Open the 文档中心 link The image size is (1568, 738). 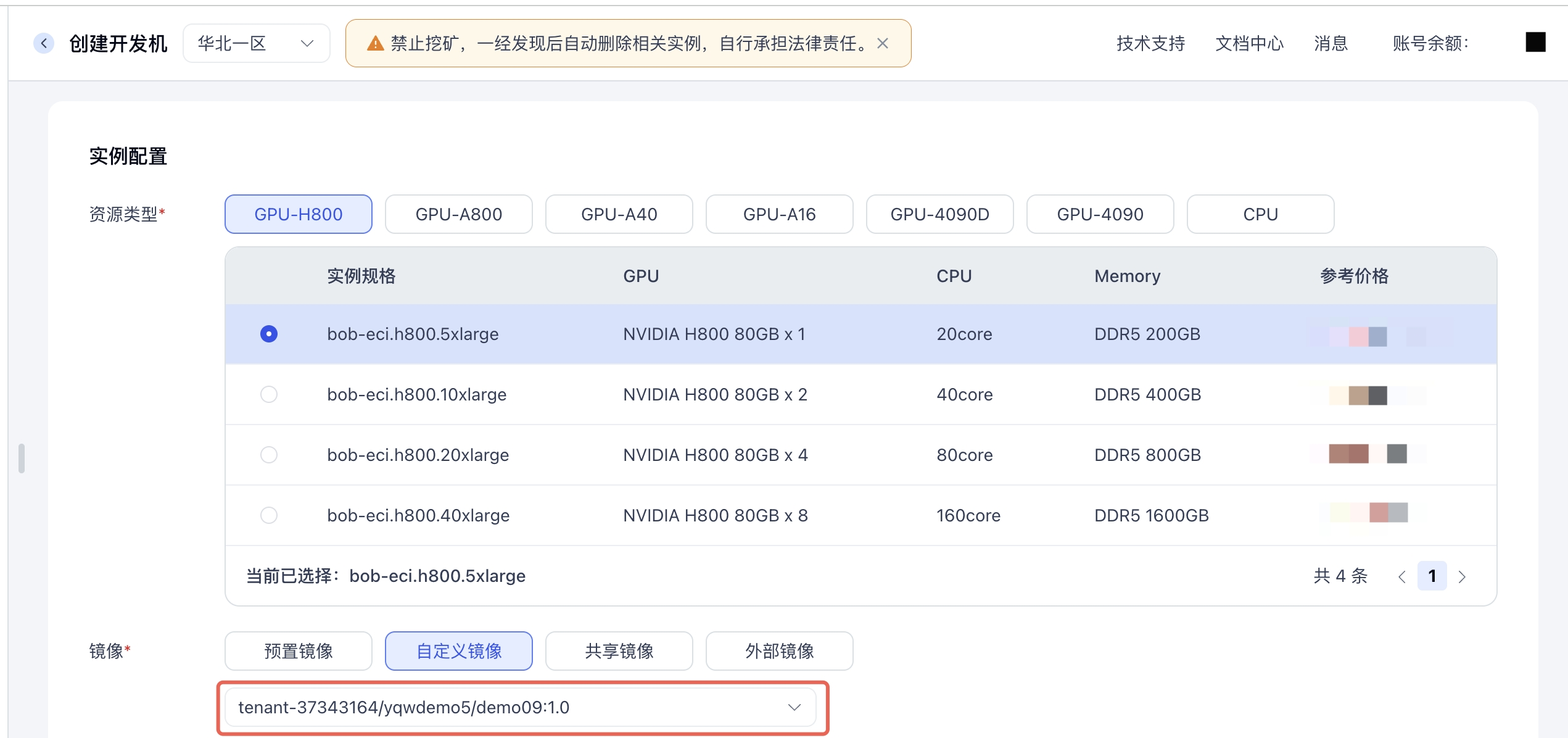1249,43
